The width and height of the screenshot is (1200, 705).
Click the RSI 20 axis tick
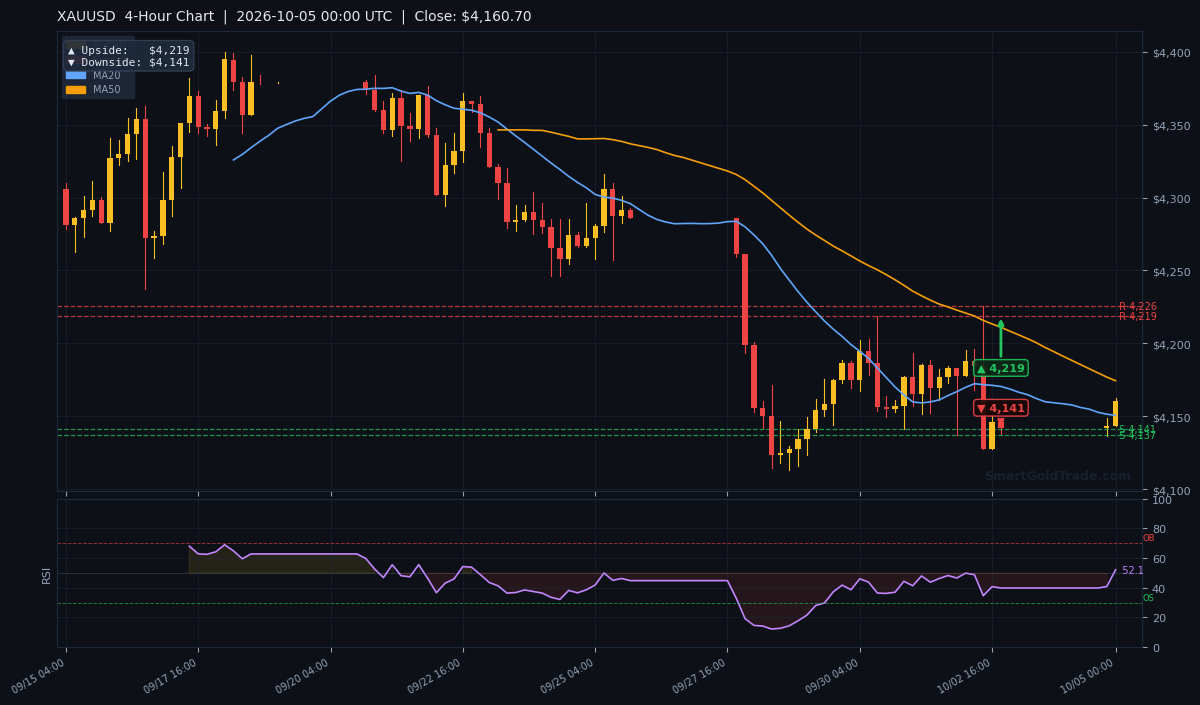[1160, 618]
